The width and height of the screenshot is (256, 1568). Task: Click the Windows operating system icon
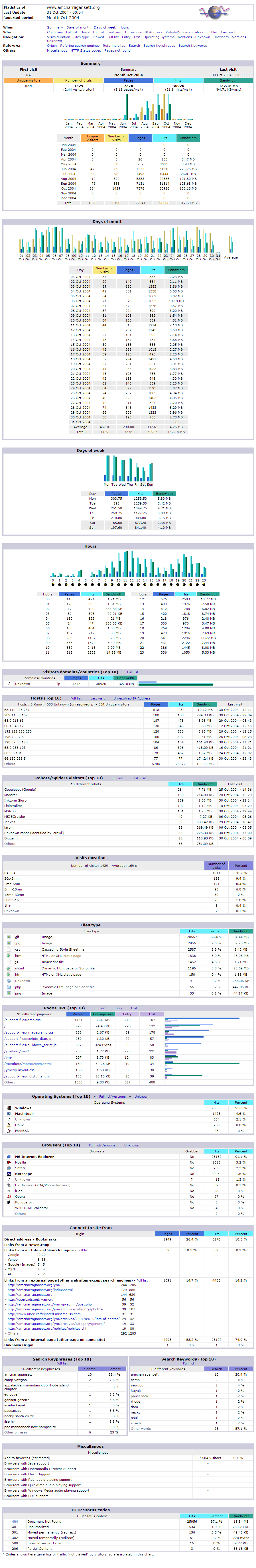coord(9,1108)
